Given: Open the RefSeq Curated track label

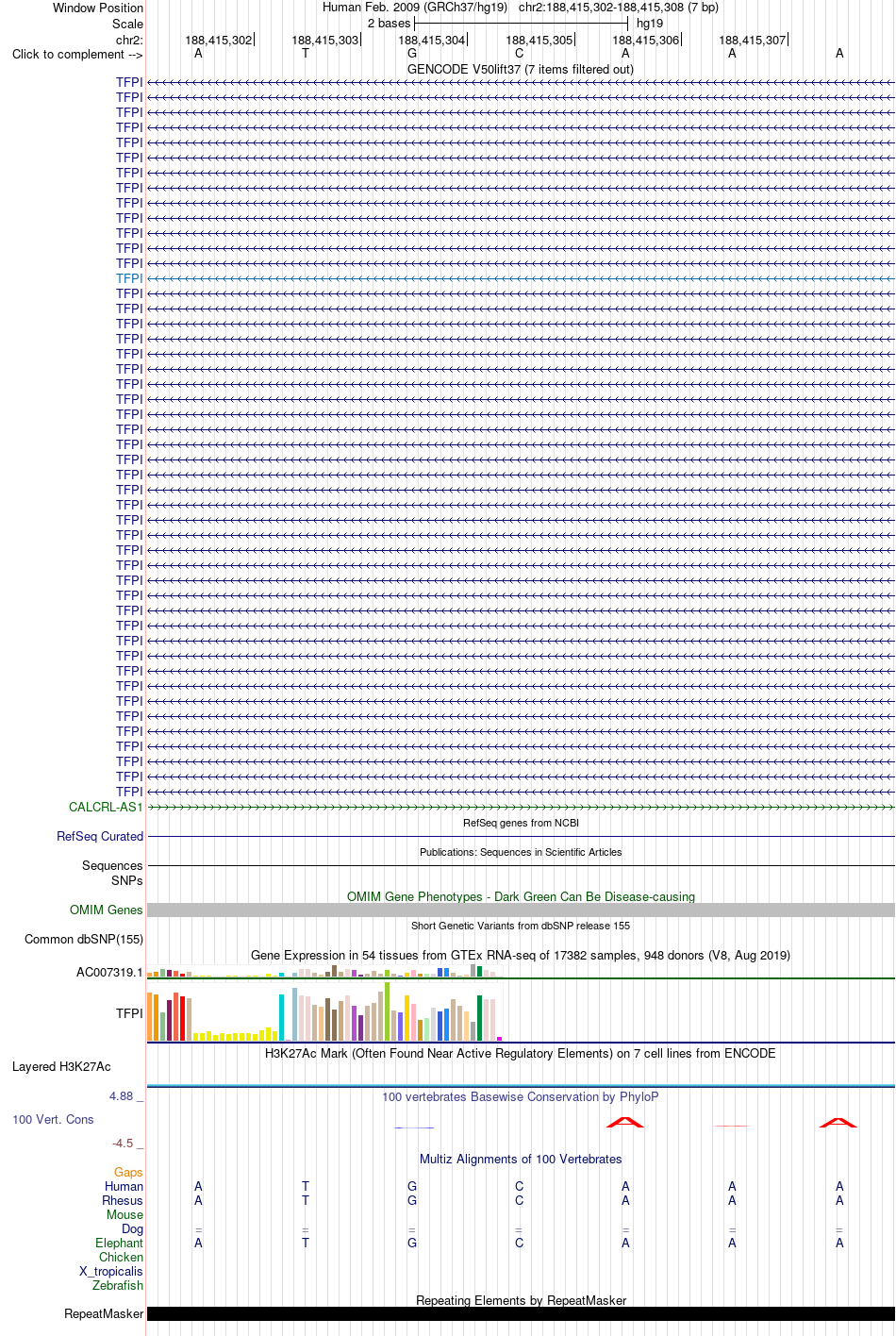Looking at the screenshot, I should 100,836.
